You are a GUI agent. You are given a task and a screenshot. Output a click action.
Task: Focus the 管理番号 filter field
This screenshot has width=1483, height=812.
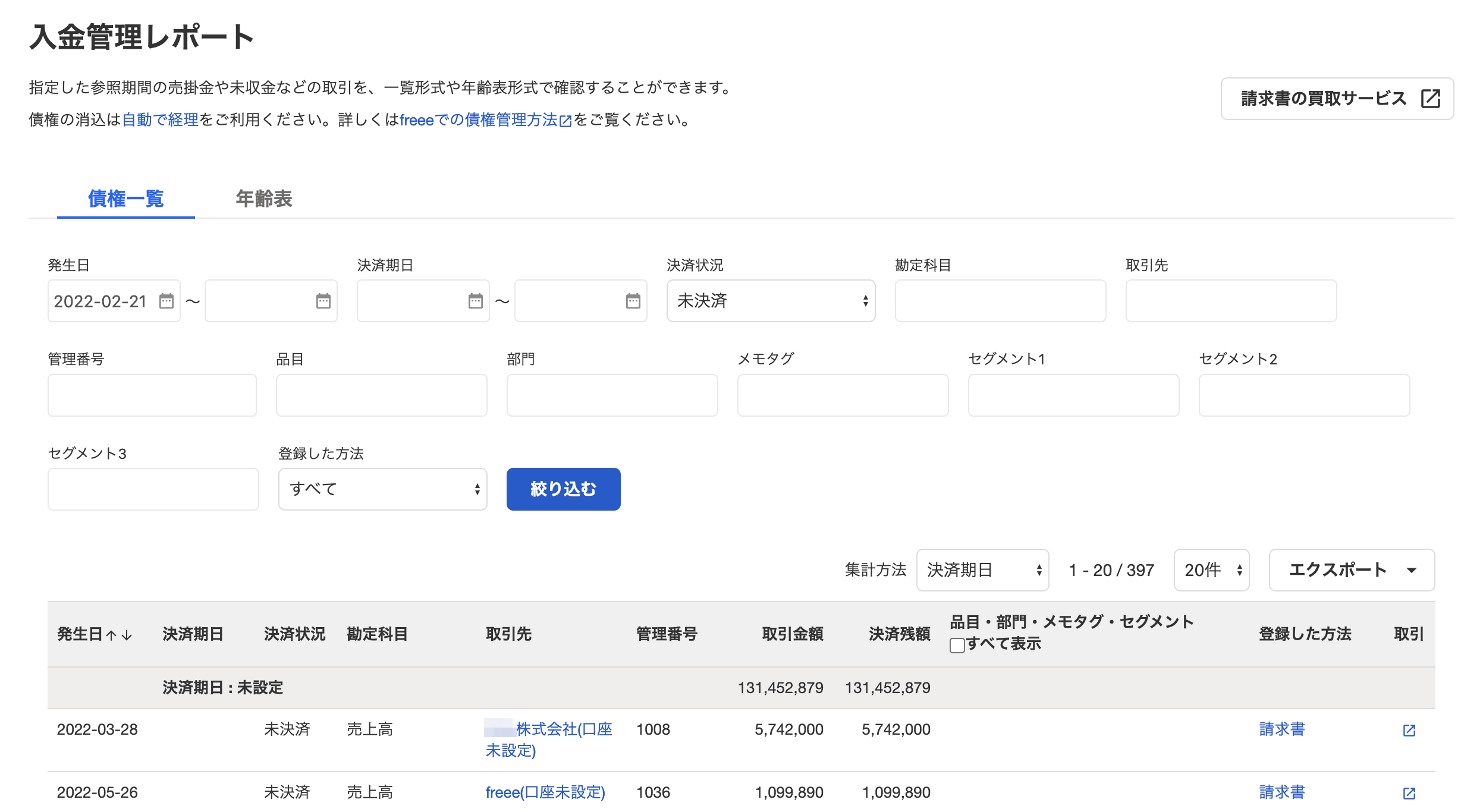152,395
